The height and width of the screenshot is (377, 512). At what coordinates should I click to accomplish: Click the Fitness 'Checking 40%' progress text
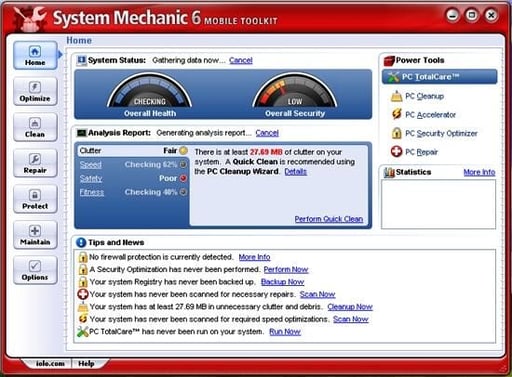click(x=151, y=192)
